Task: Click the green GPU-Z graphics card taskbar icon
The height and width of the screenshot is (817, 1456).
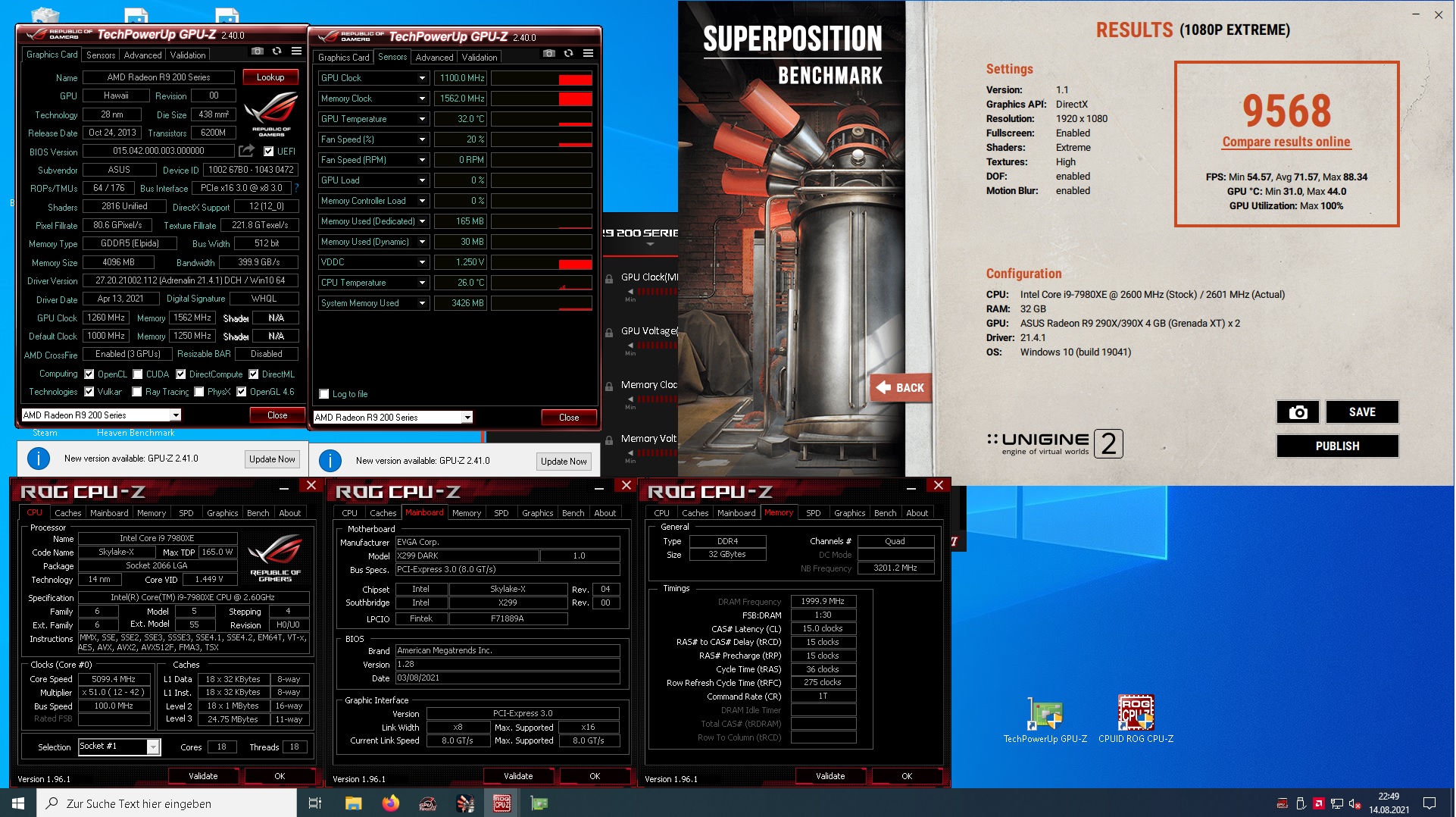Action: coord(539,803)
